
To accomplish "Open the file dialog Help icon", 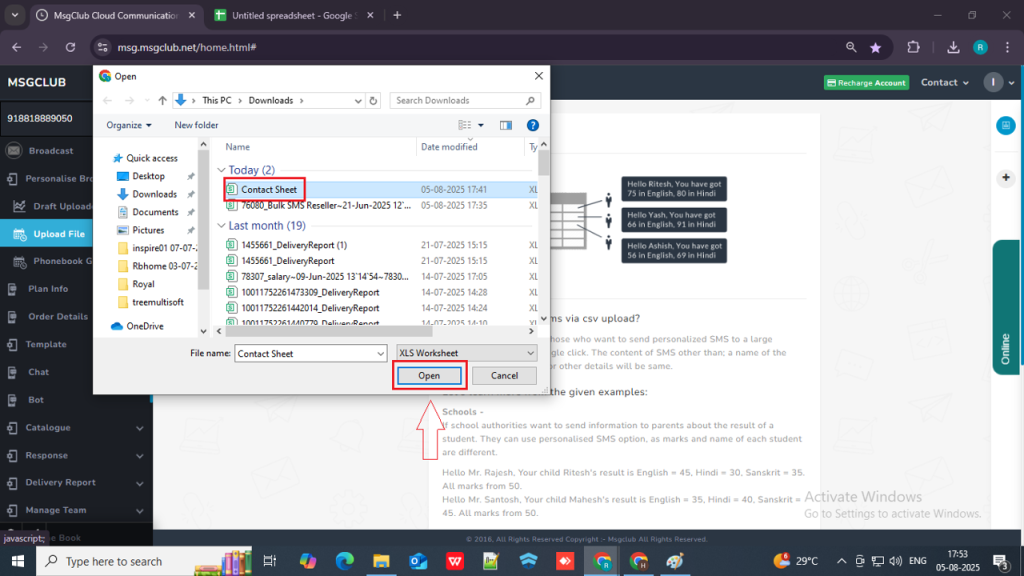I will [533, 125].
